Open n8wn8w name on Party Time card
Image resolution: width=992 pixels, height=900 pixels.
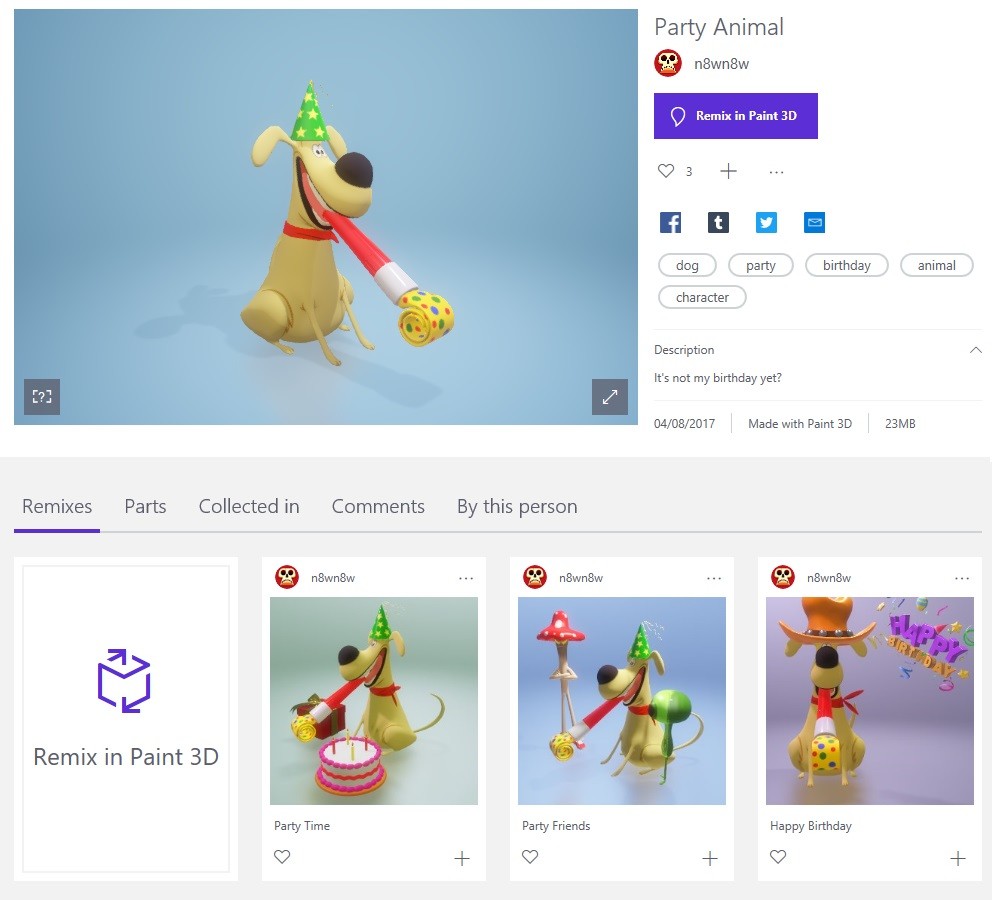tap(333, 578)
